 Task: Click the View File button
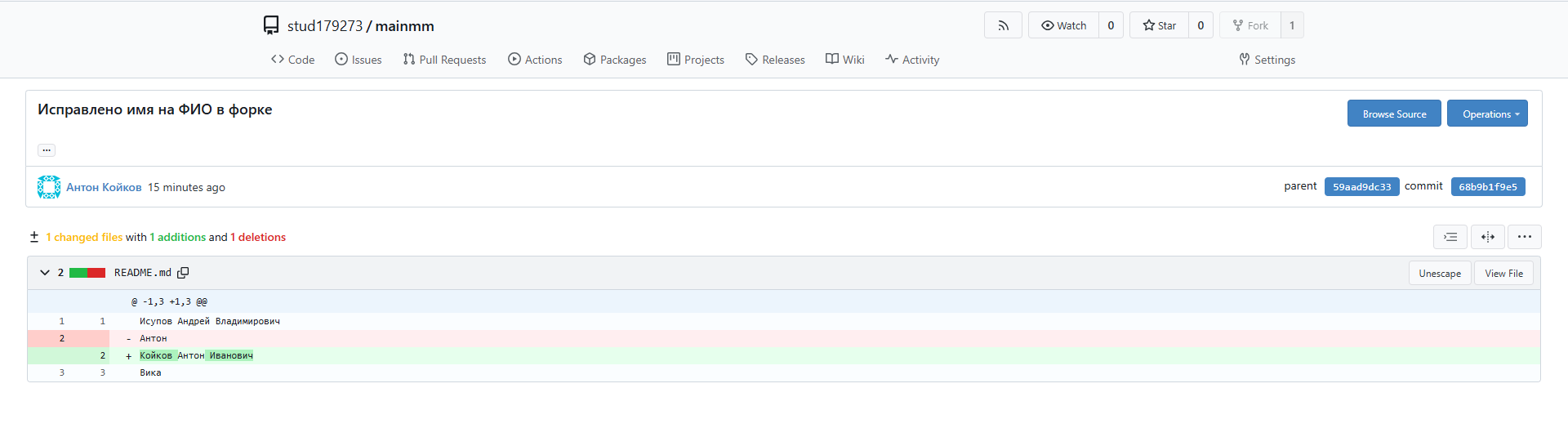tap(1503, 273)
